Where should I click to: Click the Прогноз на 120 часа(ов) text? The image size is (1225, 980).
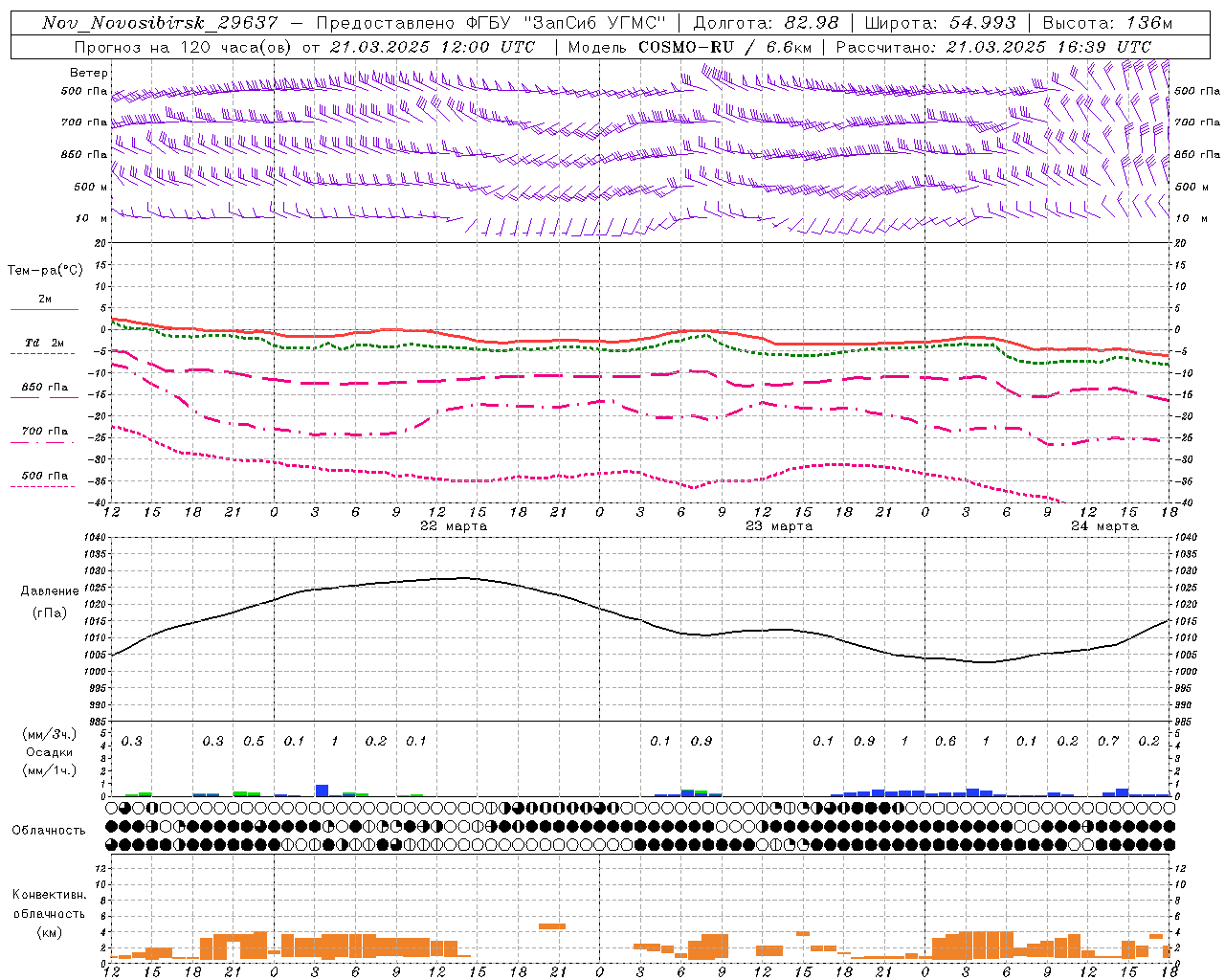(x=184, y=47)
